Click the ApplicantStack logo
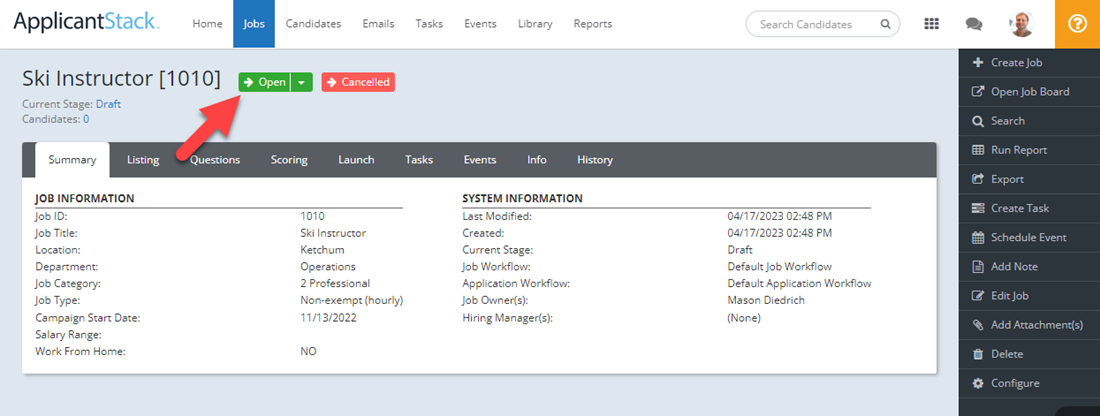1100x416 pixels. coord(85,23)
